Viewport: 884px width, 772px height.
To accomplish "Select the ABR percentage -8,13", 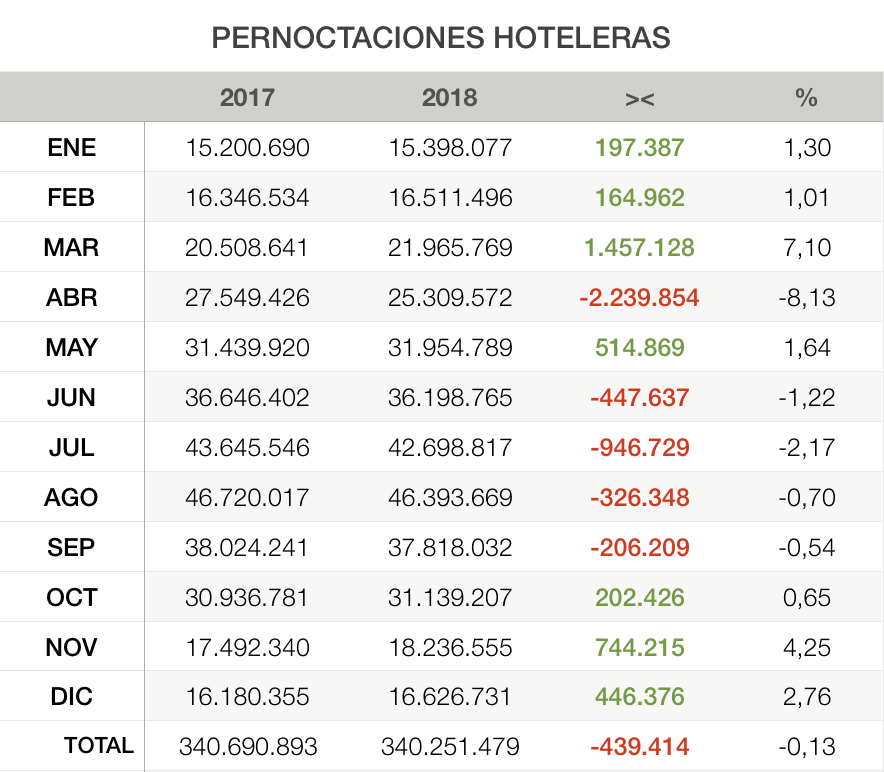I will (x=805, y=298).
